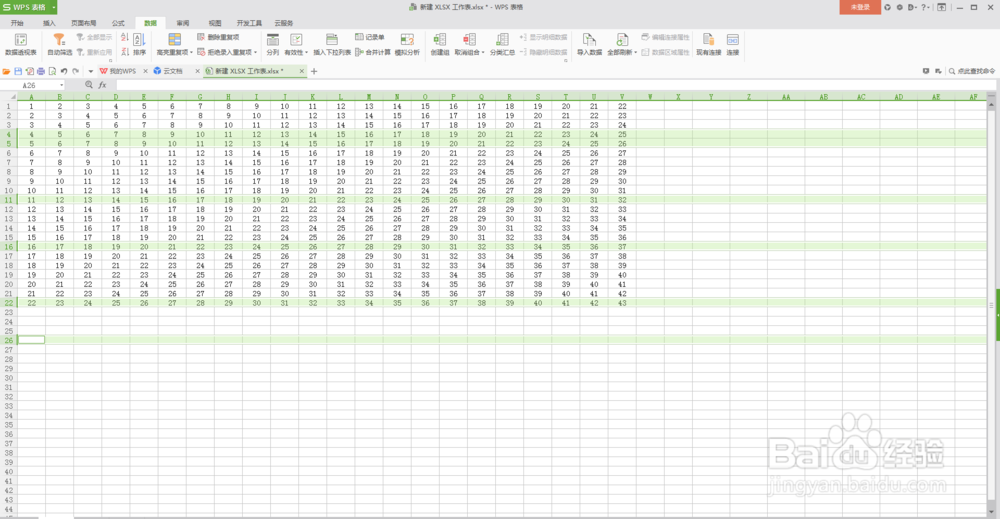Image resolution: width=1000 pixels, height=519 pixels.
Task: Click the ribbon collapse icon near window controls
Action: [941, 8]
